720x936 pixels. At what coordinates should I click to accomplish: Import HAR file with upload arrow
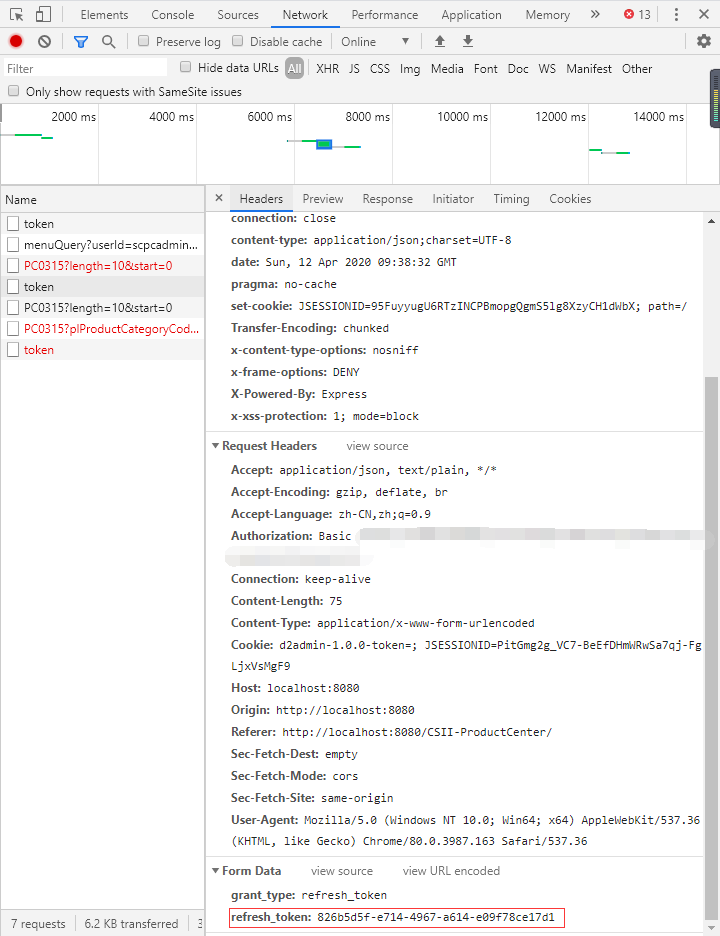[x=440, y=41]
